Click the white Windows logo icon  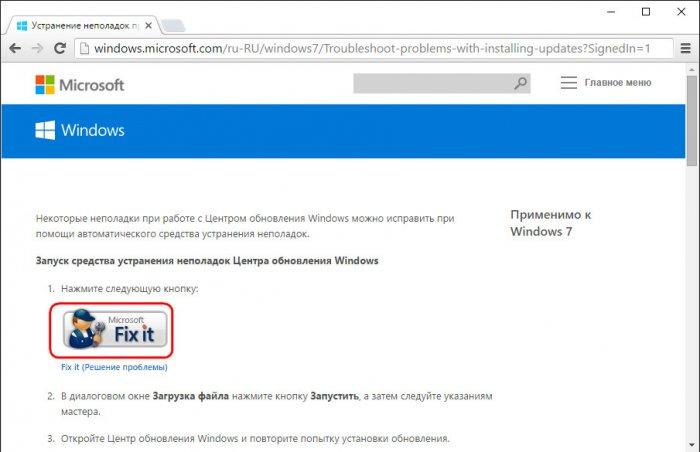(x=45, y=130)
